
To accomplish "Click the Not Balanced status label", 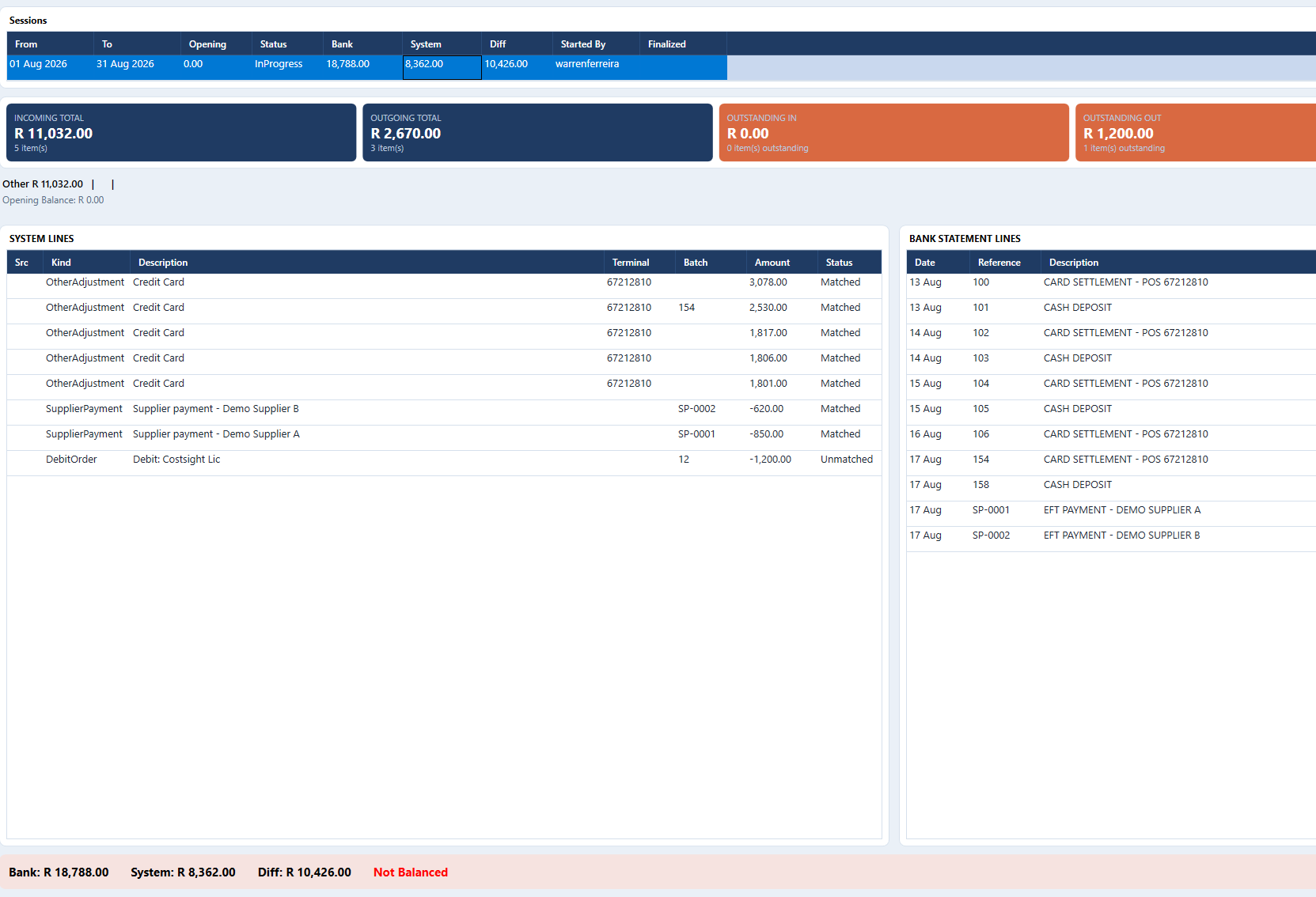I will (411, 872).
